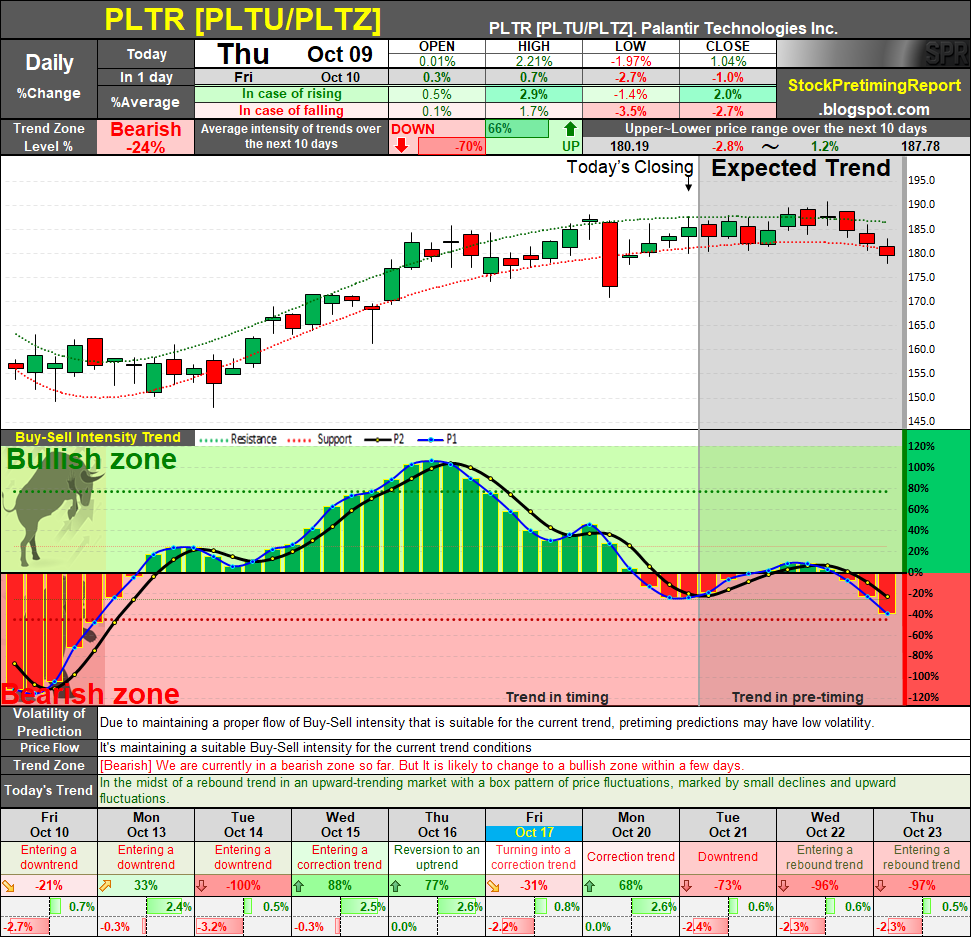This screenshot has width=971, height=937.
Task: Click the Oct 20 green arrow beside 68%
Action: coord(590,886)
